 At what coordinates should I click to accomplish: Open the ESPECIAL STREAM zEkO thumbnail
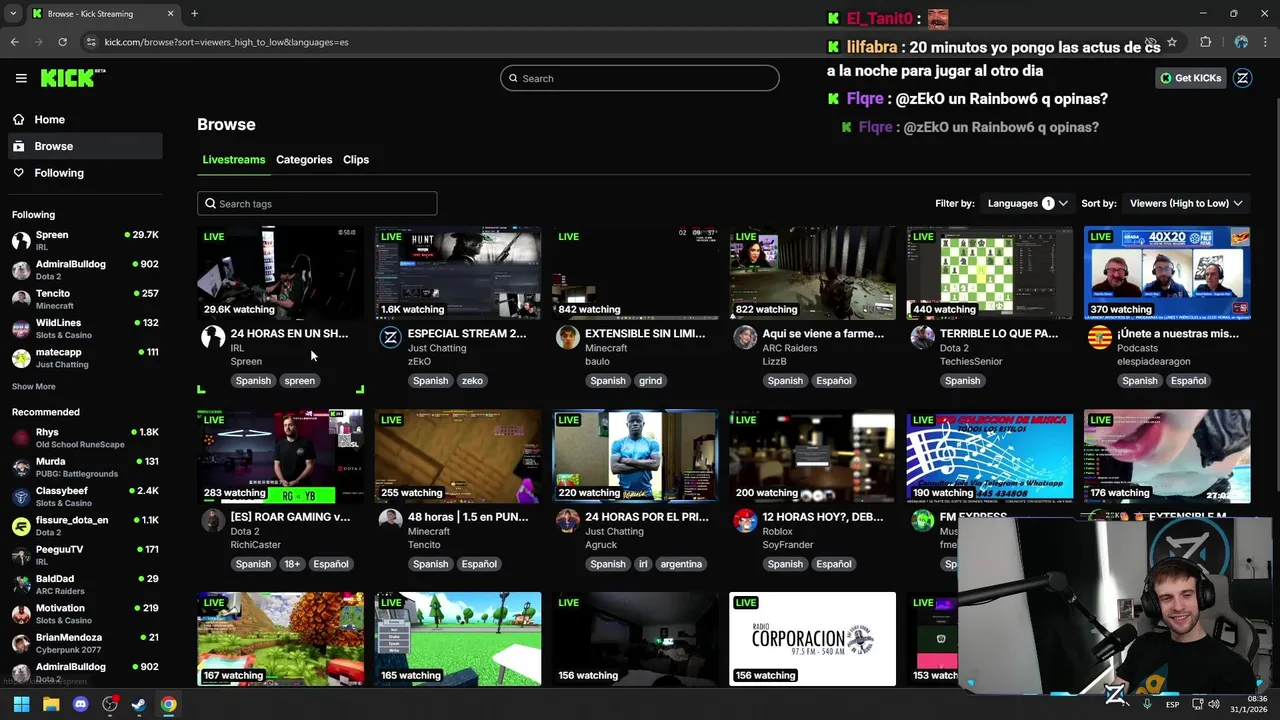tap(458, 273)
